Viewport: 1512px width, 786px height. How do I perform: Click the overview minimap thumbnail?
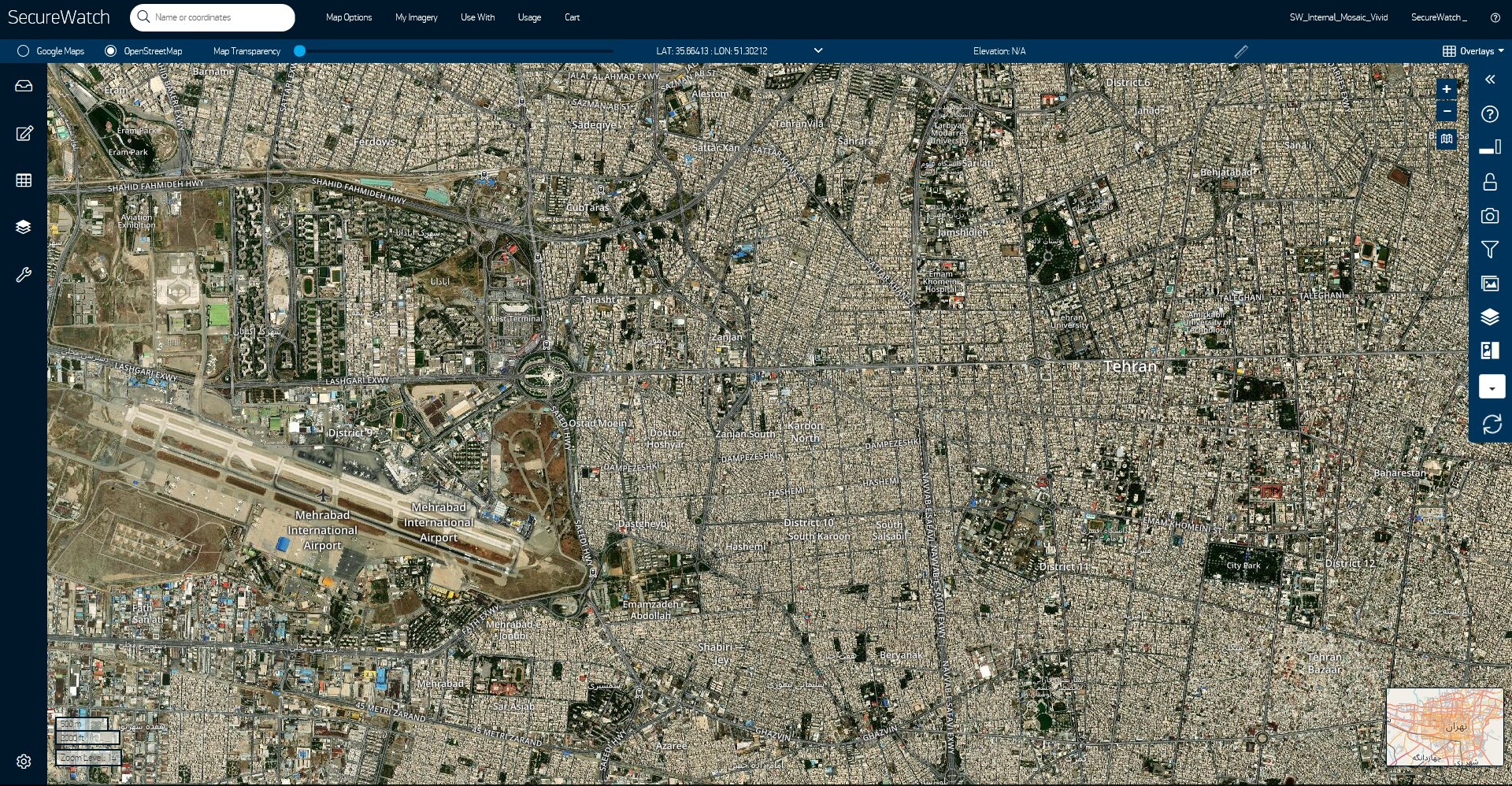1444,727
